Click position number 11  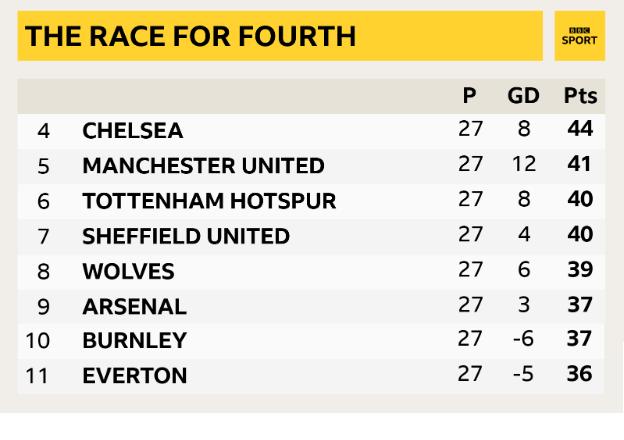(37, 376)
